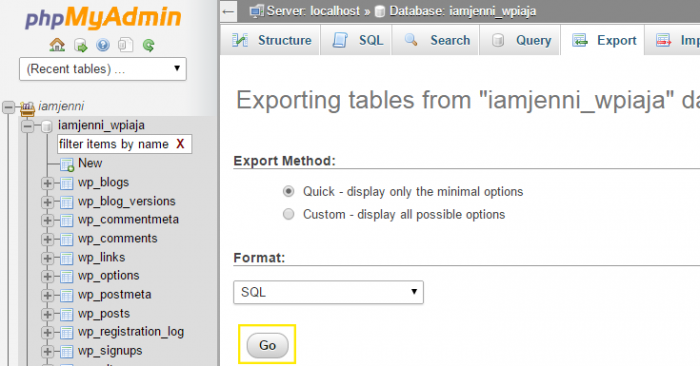Screen dimensions: 700x366
Task: Select Custom export method radio button
Action: tap(288, 214)
